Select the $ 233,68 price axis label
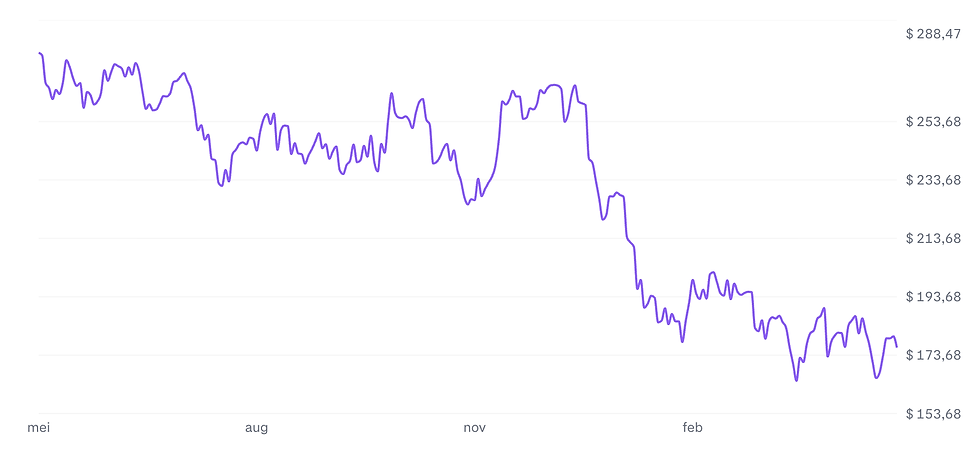 932,180
